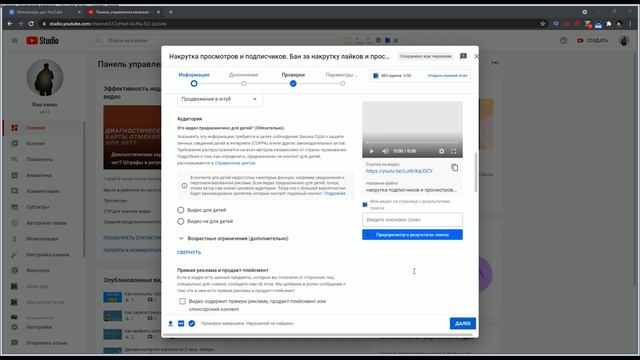Click the checks complete checkmark icon in footer
Viewport: 640px width, 360px height.
pyautogui.click(x=192, y=323)
